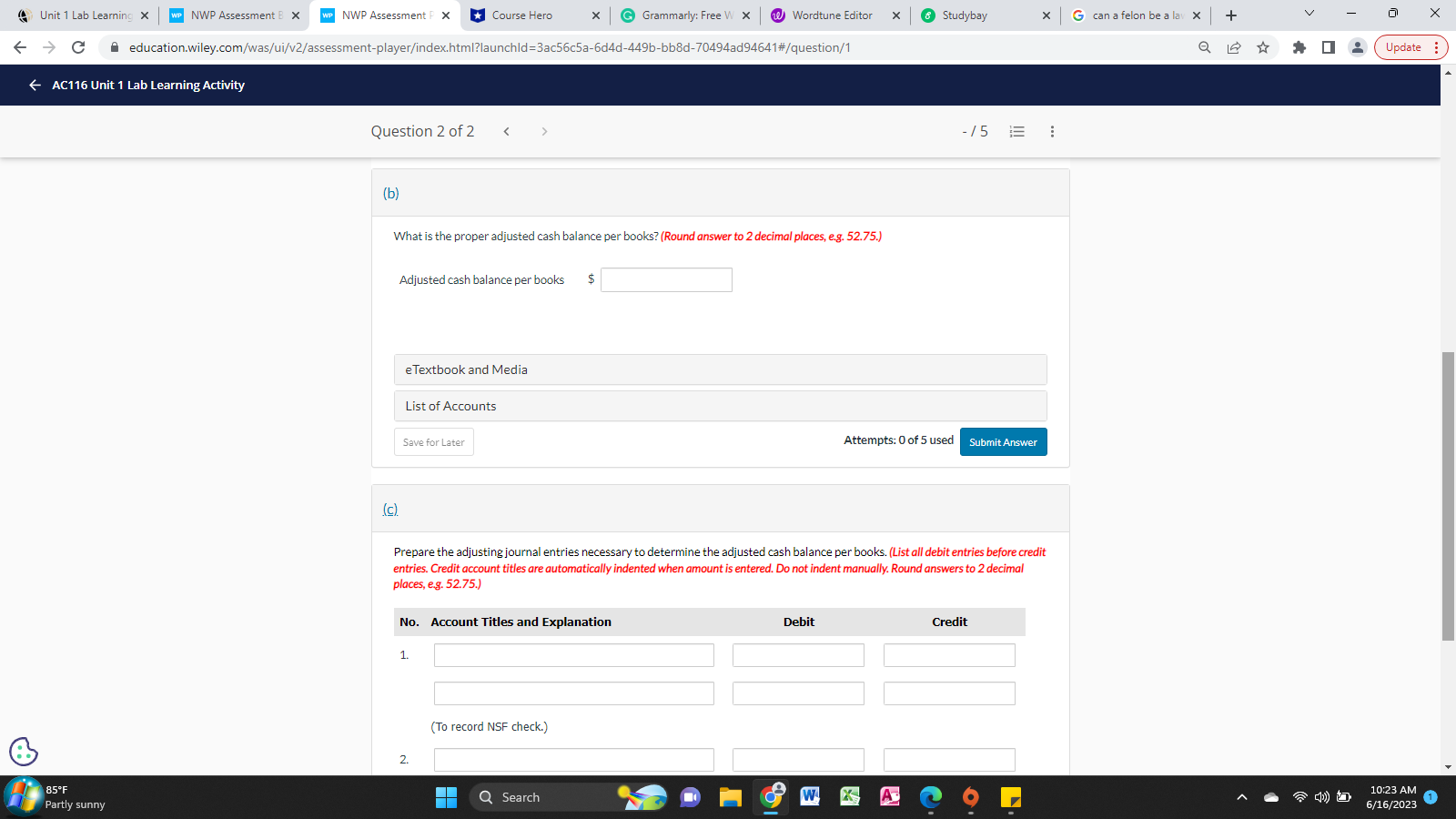The image size is (1456, 819).
Task: Click entry 1 first Credit field
Action: (x=949, y=655)
